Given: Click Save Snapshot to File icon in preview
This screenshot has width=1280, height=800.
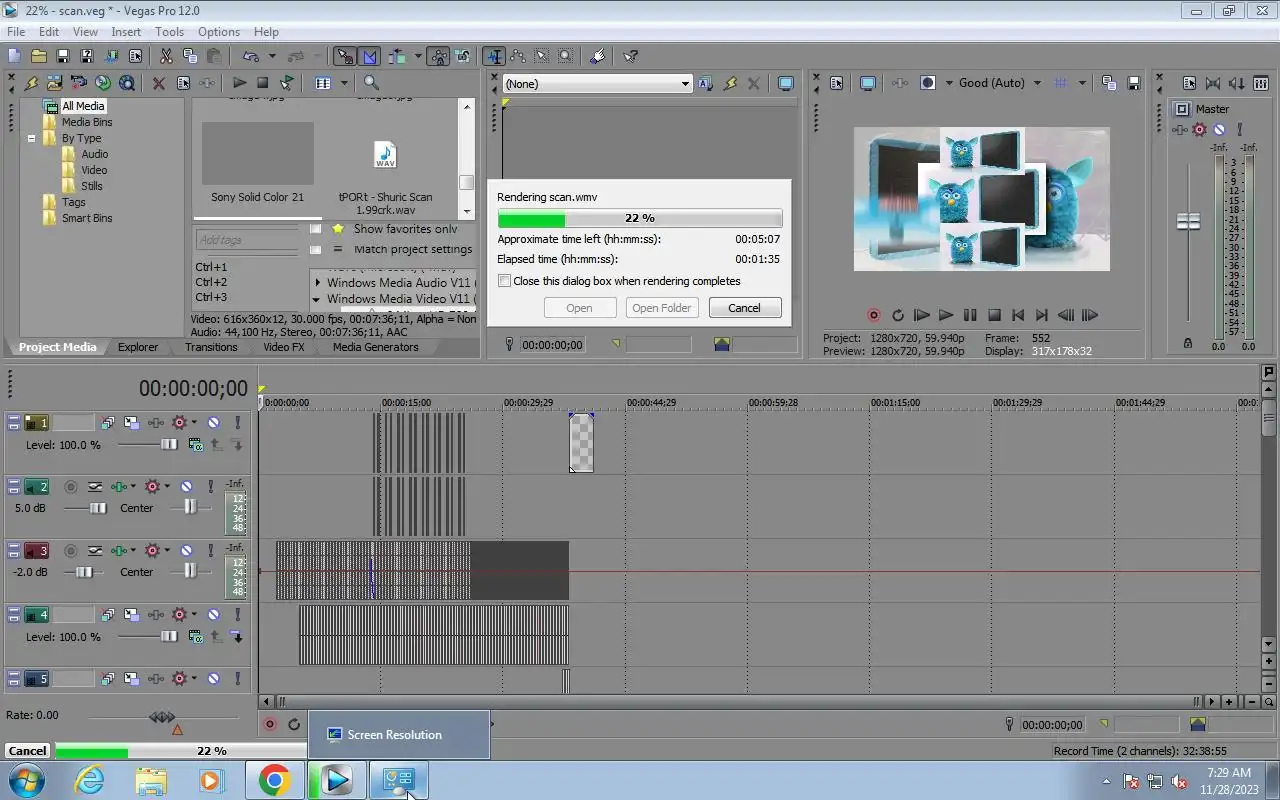Looking at the screenshot, I should [1133, 83].
